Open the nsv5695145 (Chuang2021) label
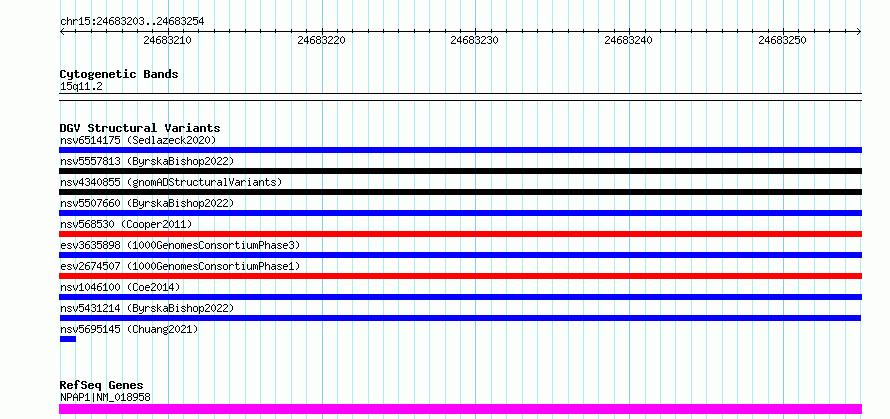890x419 pixels. [x=129, y=329]
